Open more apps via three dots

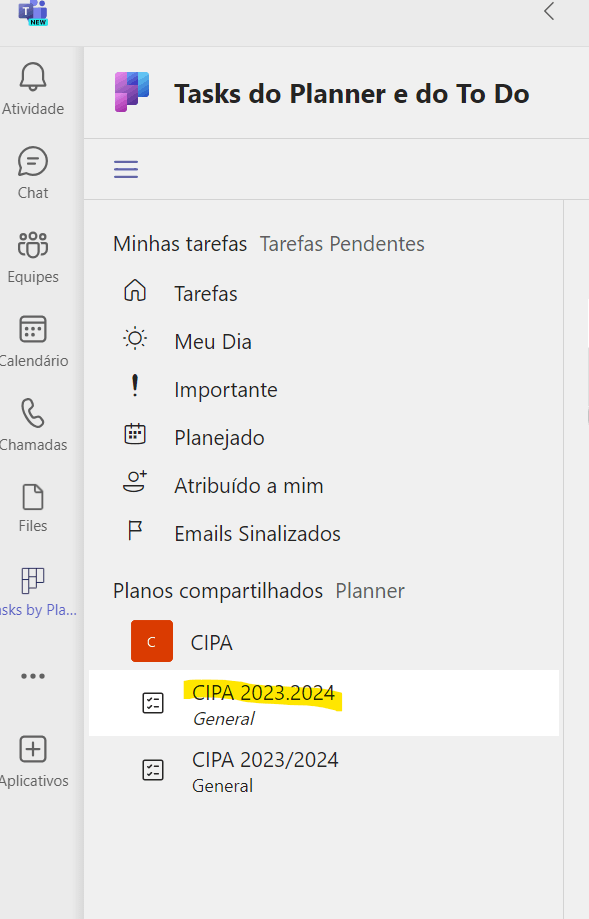pyautogui.click(x=33, y=676)
